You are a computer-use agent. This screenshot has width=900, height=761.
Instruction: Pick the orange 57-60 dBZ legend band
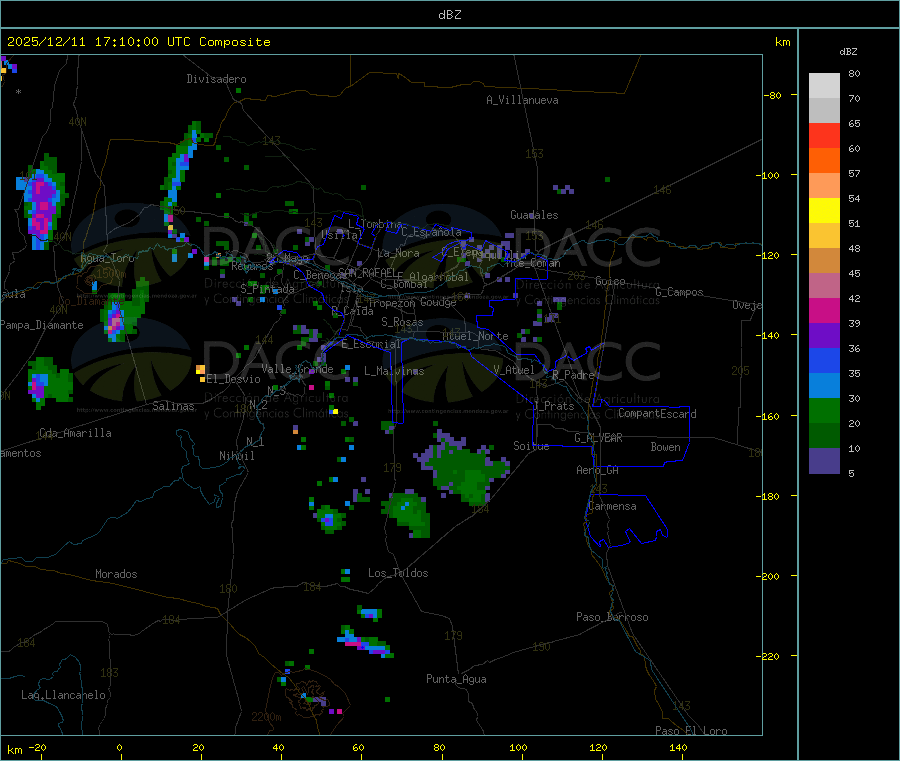tap(824, 161)
